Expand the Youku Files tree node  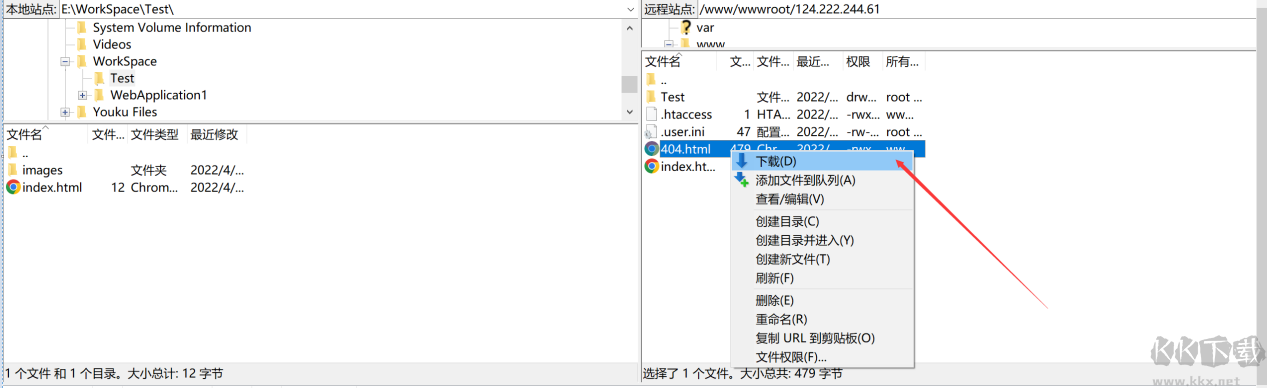click(66, 112)
